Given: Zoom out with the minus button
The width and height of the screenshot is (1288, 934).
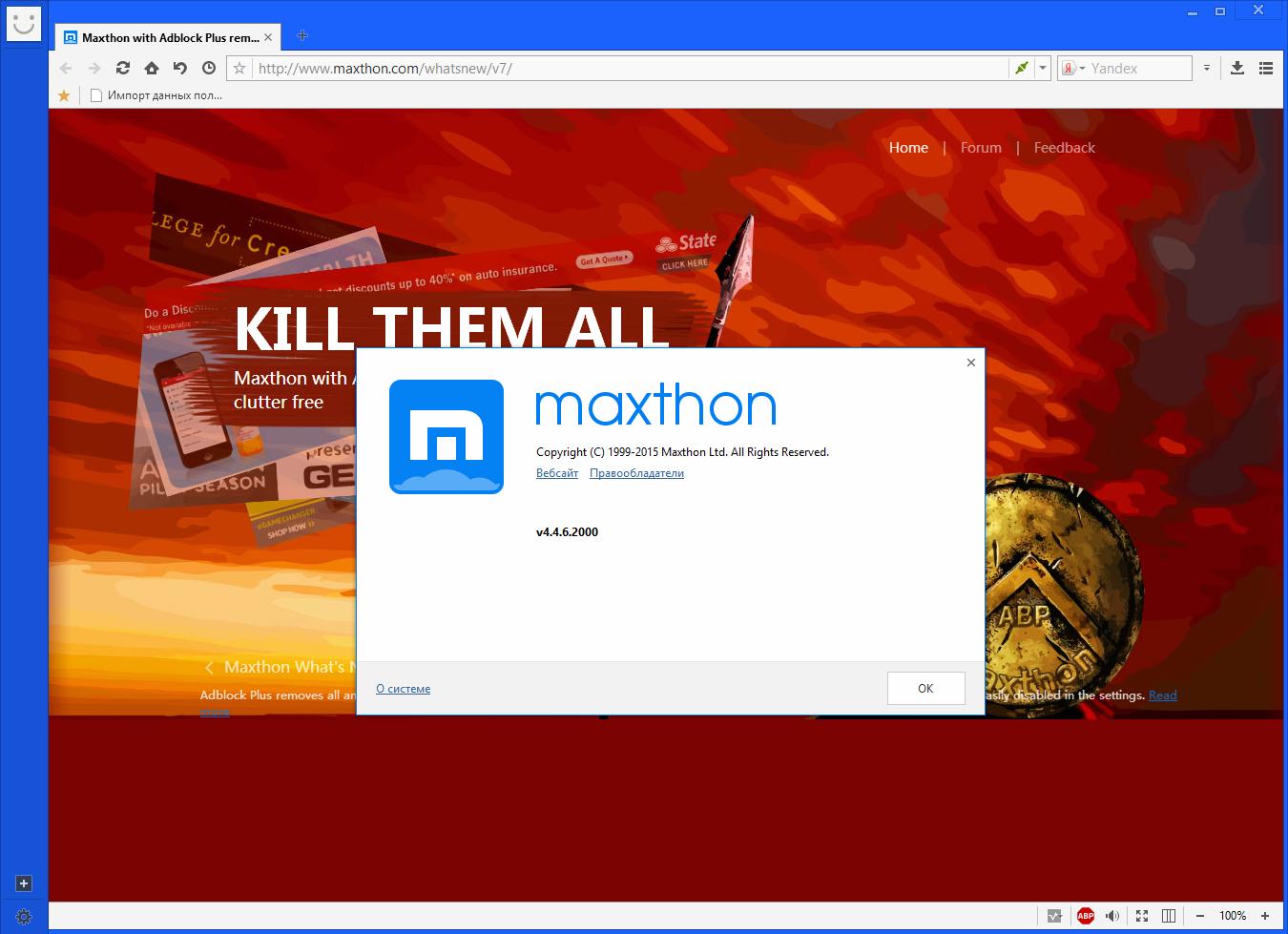Looking at the screenshot, I should [x=1200, y=916].
